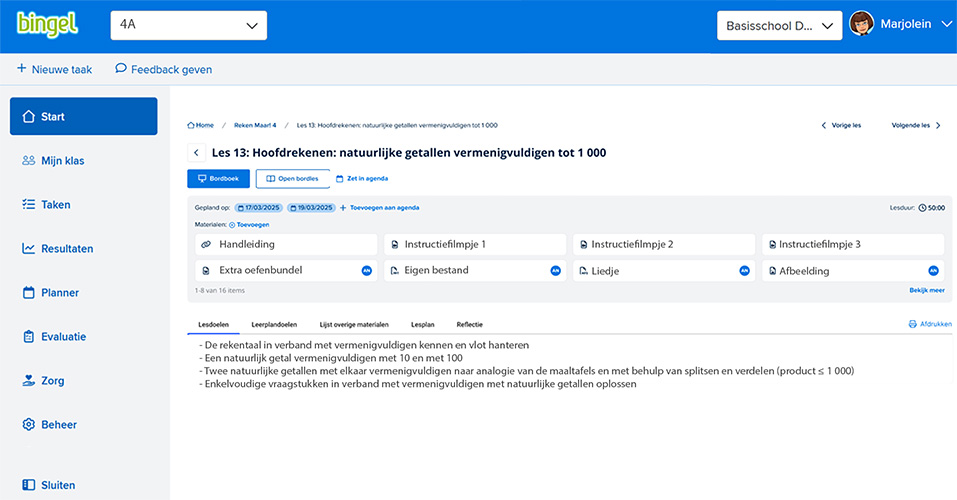This screenshot has width=957, height=500.
Task: Click Zet in agenda
Action: [363, 178]
